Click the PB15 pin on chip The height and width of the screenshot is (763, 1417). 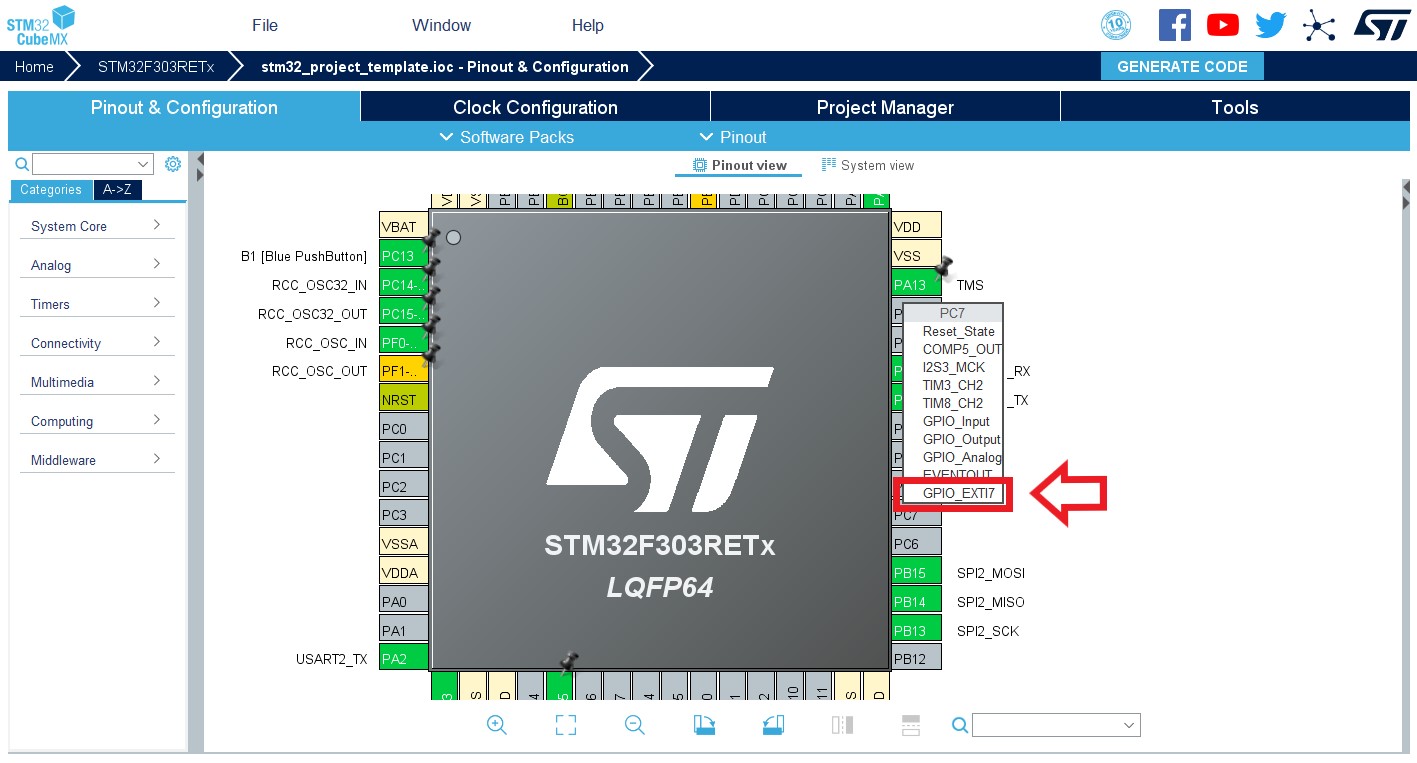click(916, 573)
